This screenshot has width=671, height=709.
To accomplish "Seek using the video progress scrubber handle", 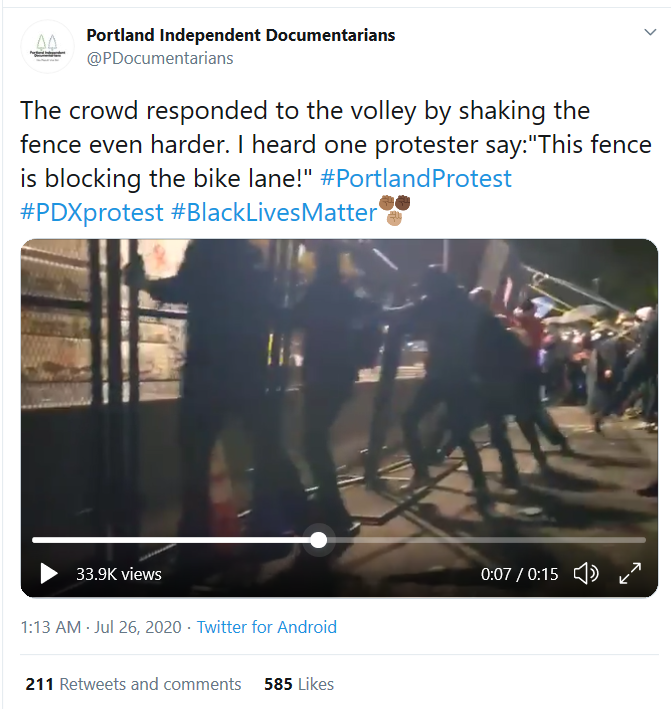I will coord(318,540).
